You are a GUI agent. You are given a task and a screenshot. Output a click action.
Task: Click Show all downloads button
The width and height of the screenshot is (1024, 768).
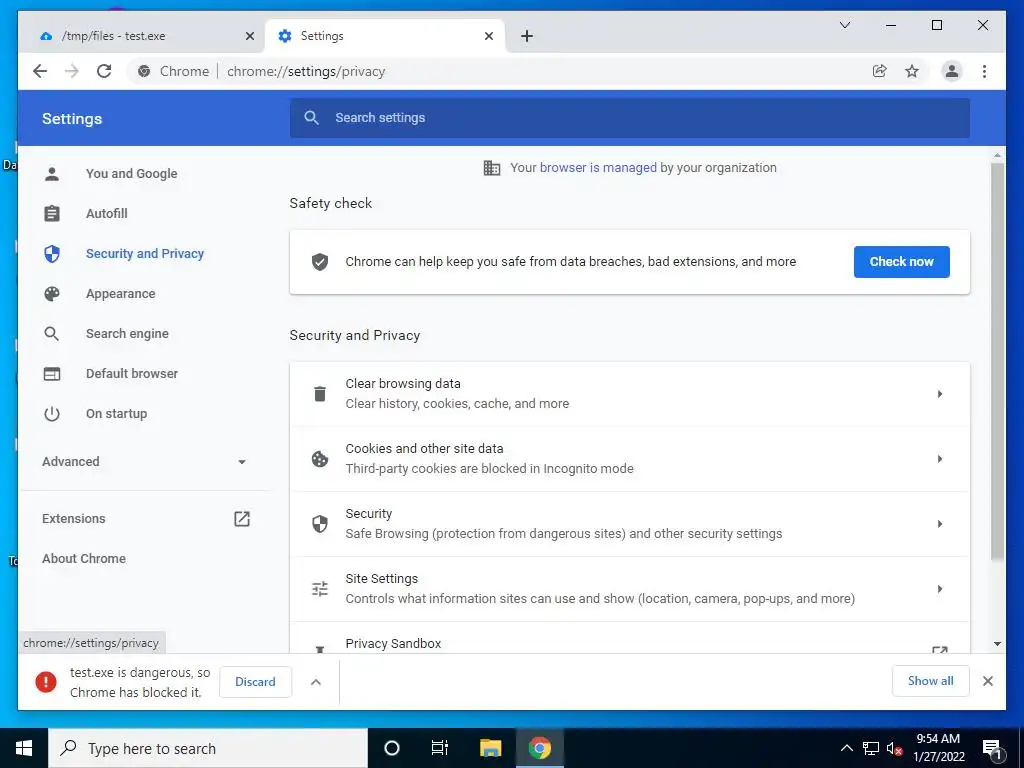pos(931,681)
